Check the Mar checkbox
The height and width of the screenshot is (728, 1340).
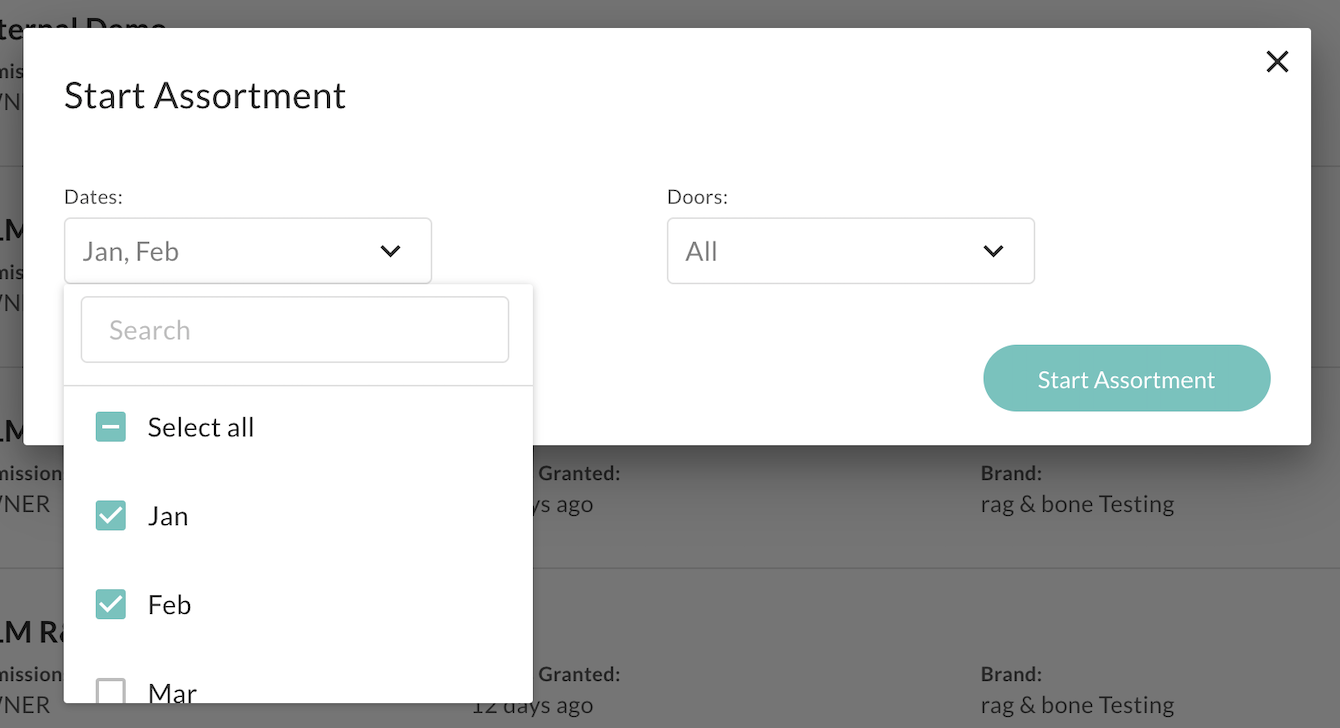(110, 691)
